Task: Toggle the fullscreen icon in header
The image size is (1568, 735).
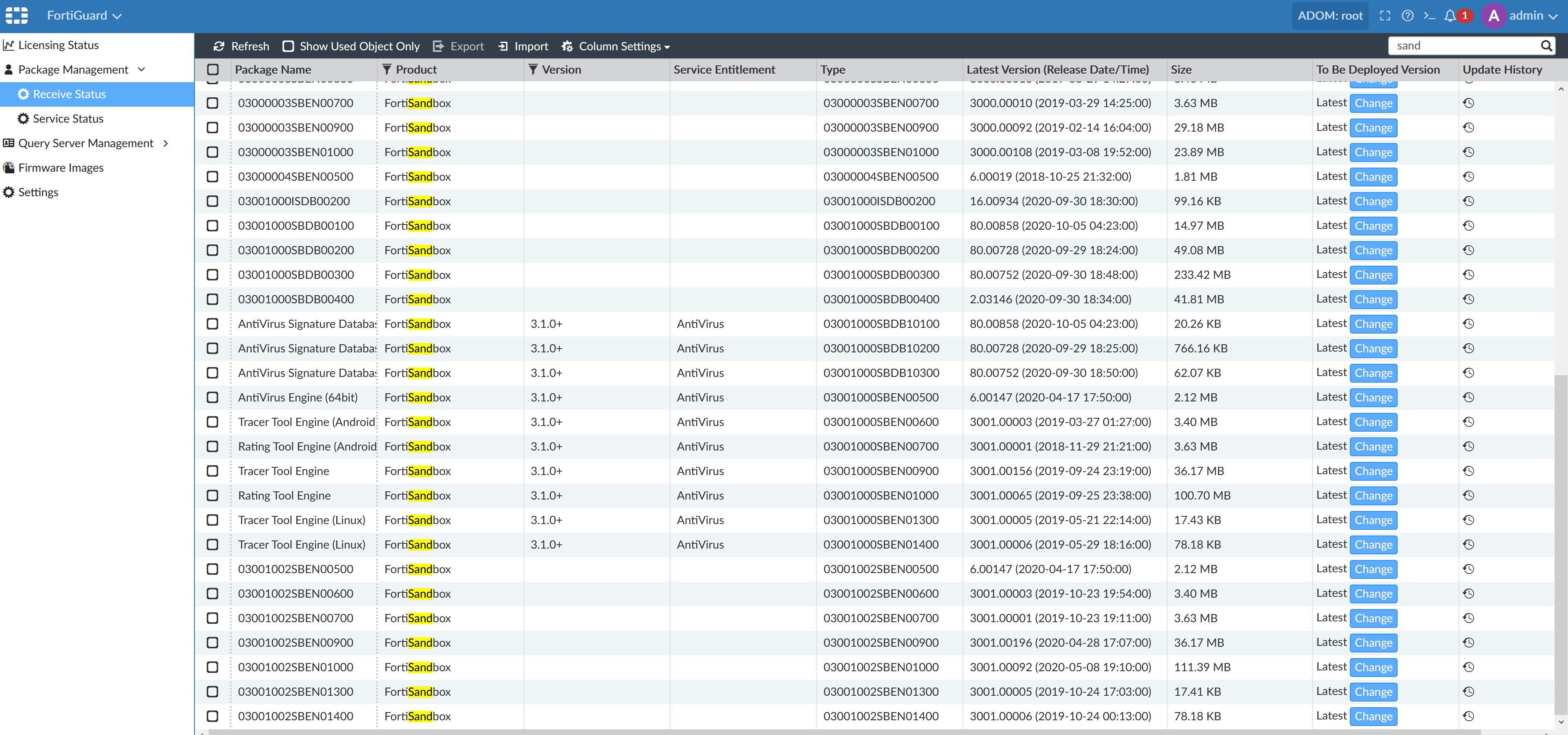Action: coord(1385,16)
